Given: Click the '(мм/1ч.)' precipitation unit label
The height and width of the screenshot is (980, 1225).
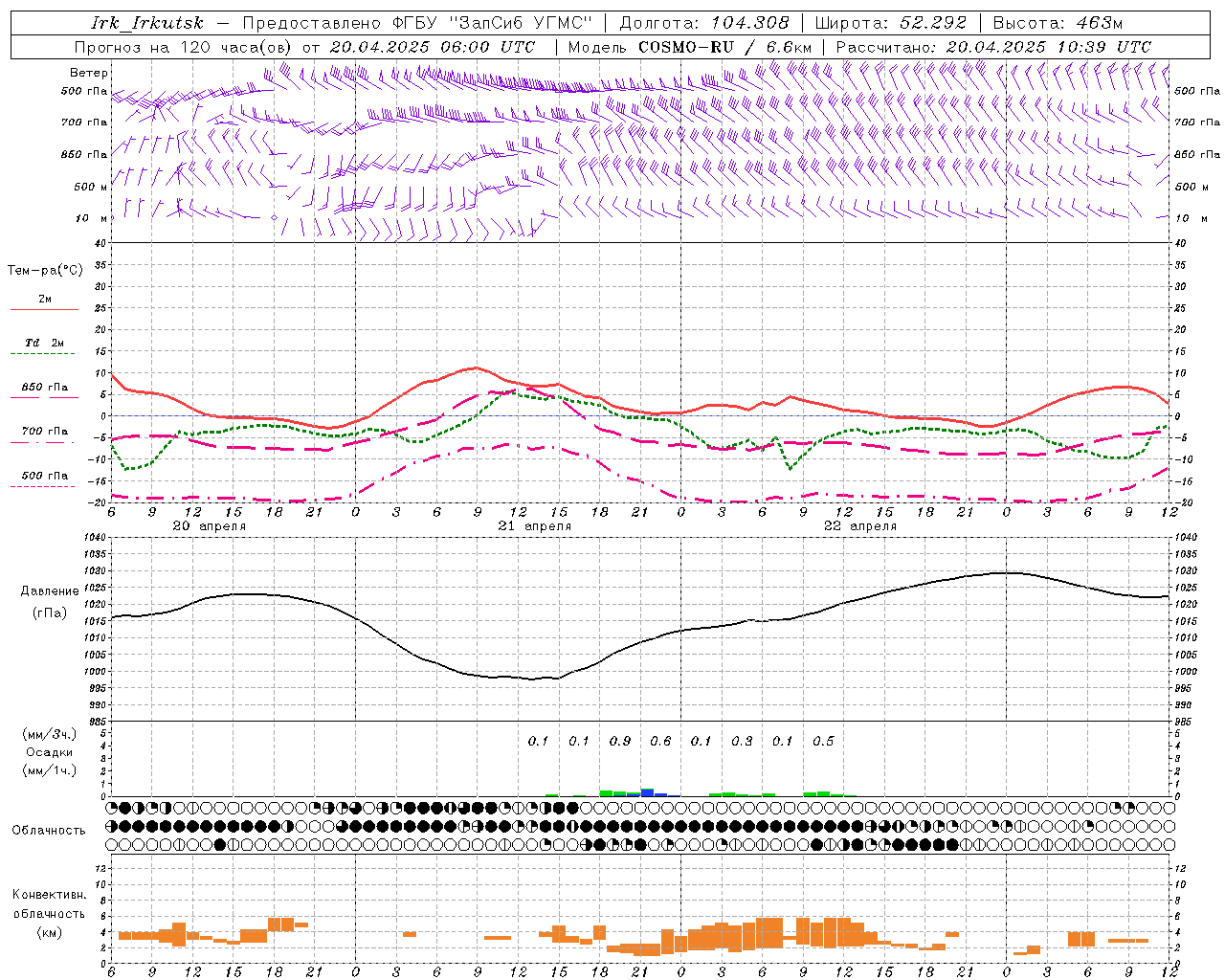Looking at the screenshot, I should click(x=49, y=770).
